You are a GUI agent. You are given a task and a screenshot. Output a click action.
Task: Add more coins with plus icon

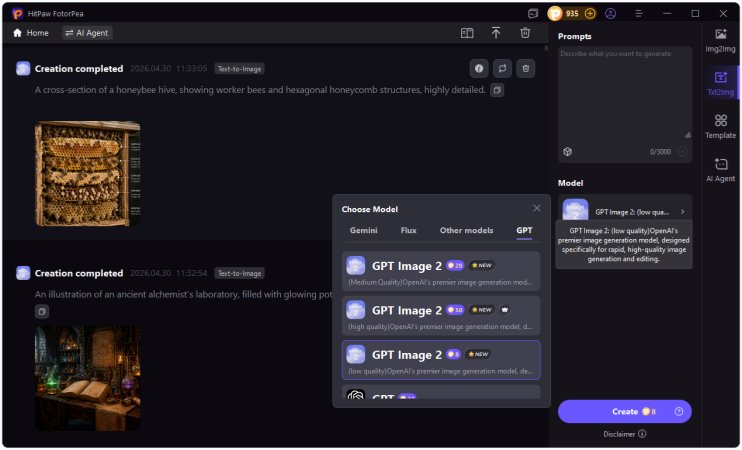click(590, 13)
